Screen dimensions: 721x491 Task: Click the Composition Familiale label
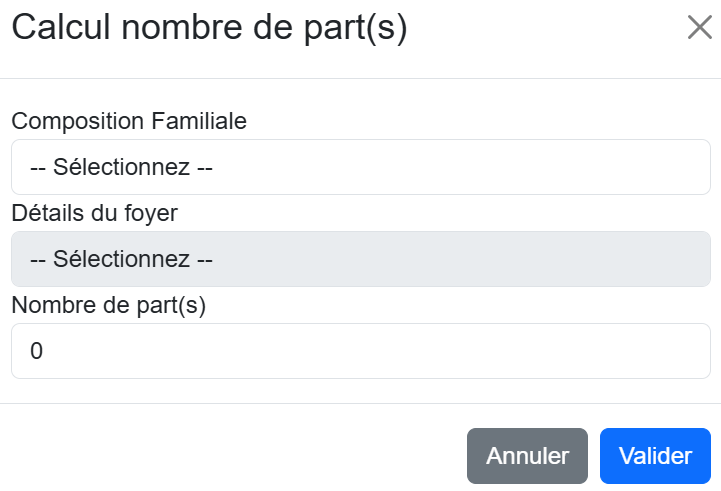click(x=129, y=121)
